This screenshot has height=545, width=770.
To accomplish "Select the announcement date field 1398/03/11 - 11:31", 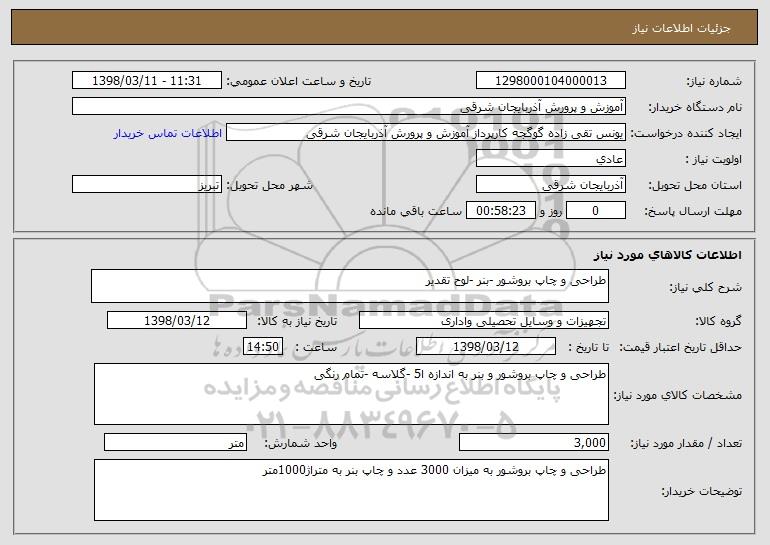I will coord(147,81).
